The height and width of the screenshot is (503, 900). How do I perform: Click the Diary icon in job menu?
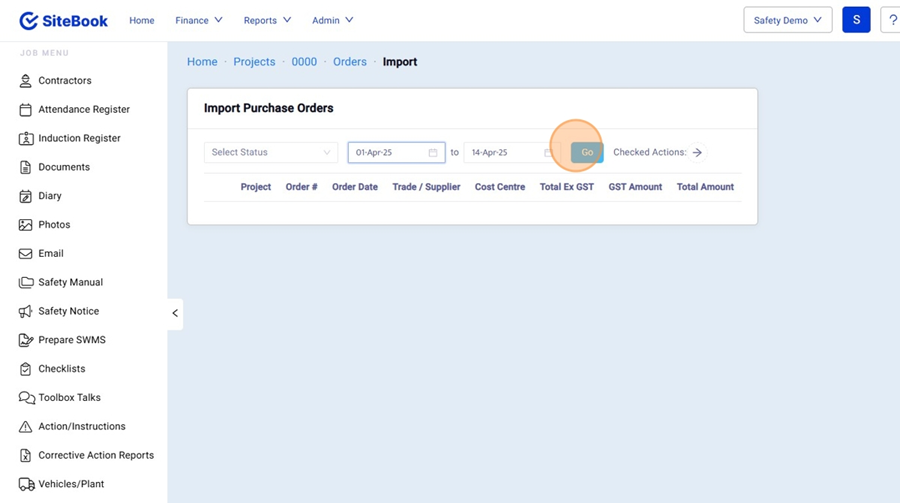click(x=26, y=196)
